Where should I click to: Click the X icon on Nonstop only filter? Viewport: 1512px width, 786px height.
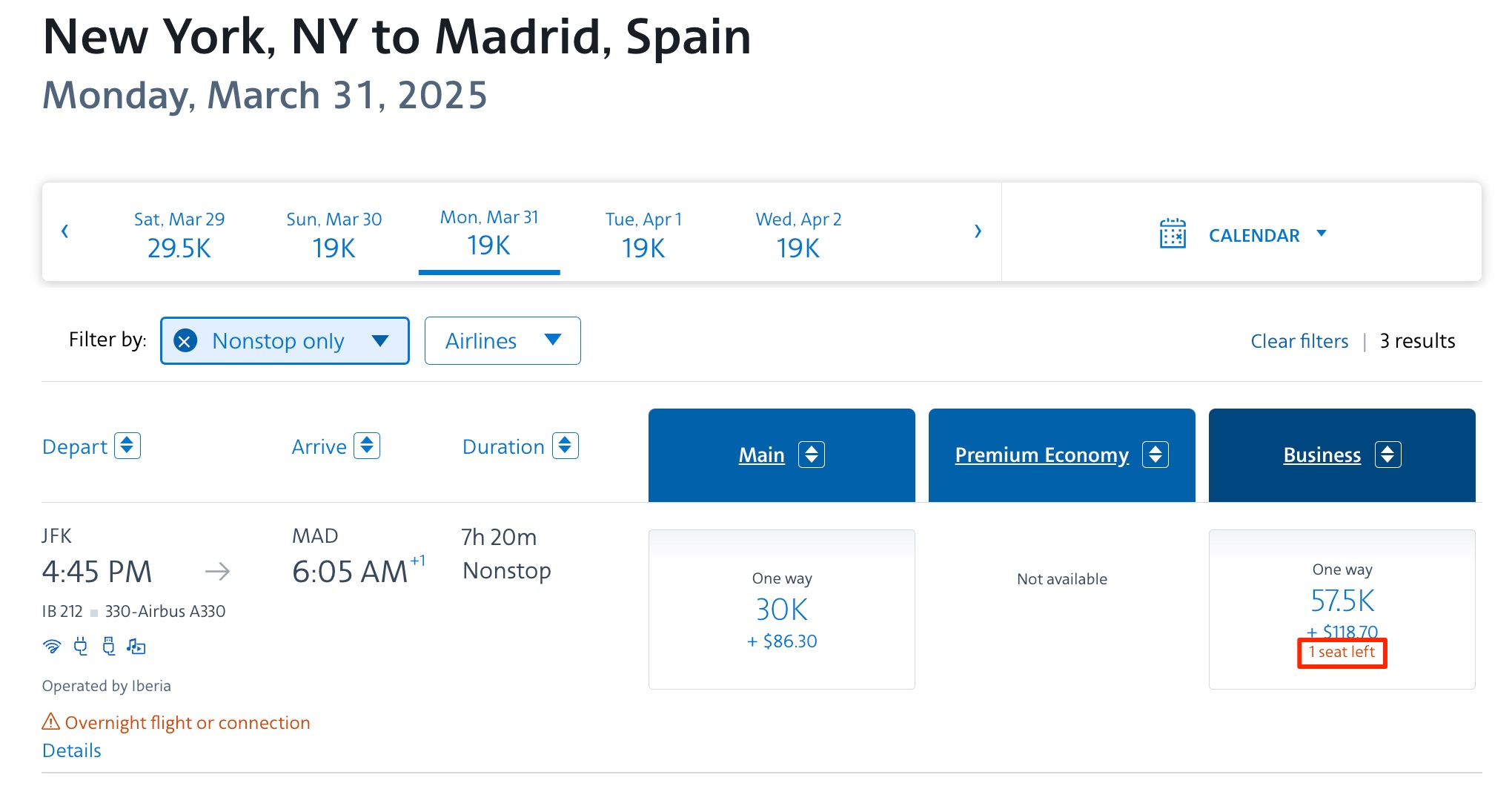pos(185,340)
